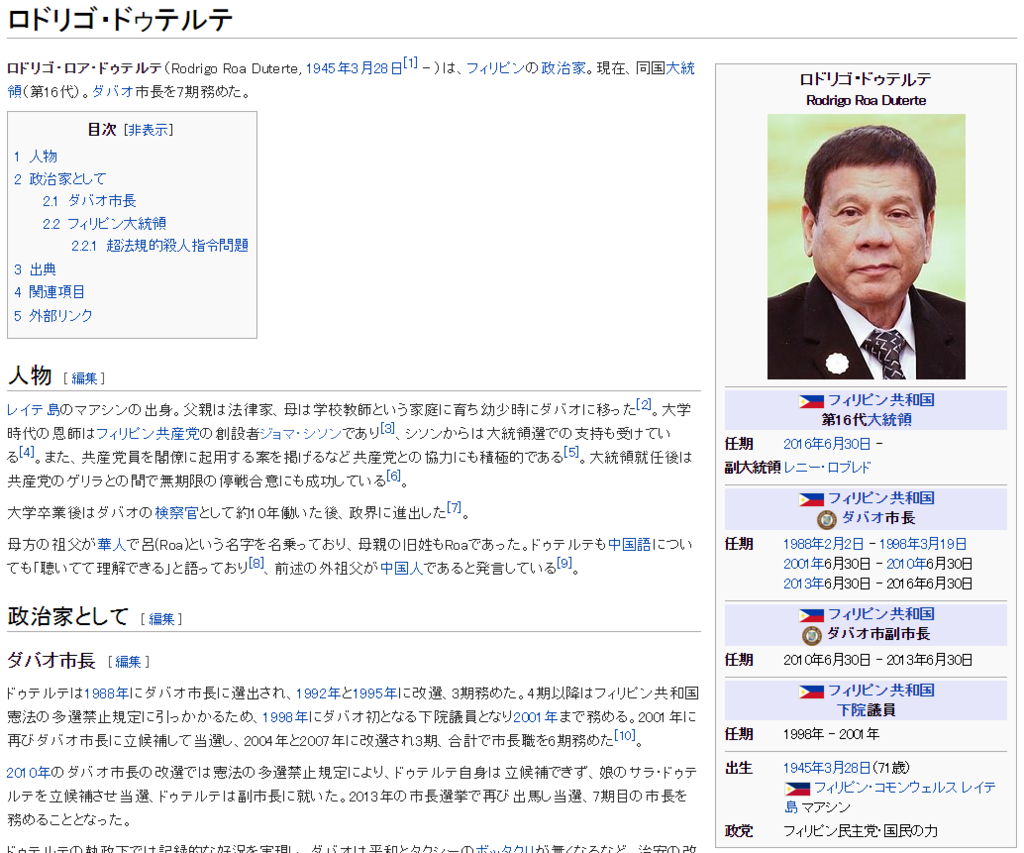Click the Philippine flag icon above ダバオ市副市長
This screenshot has width=1024, height=853.
click(811, 615)
